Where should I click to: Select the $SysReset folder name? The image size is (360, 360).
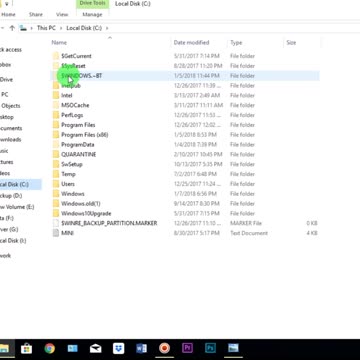coord(73,66)
